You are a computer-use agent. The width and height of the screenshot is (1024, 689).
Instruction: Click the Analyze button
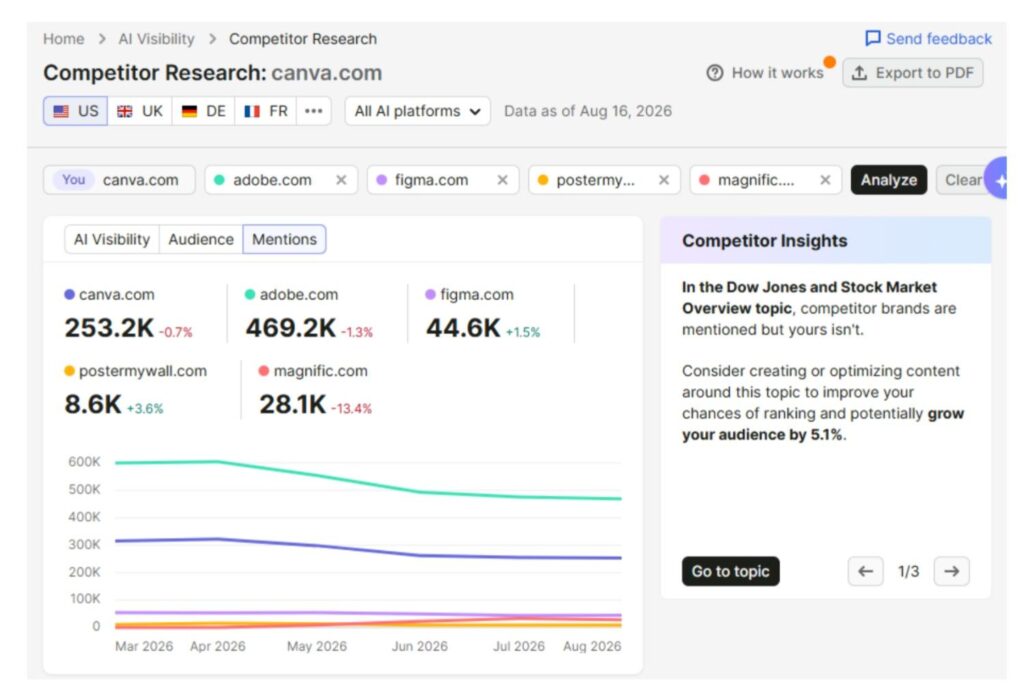[888, 180]
